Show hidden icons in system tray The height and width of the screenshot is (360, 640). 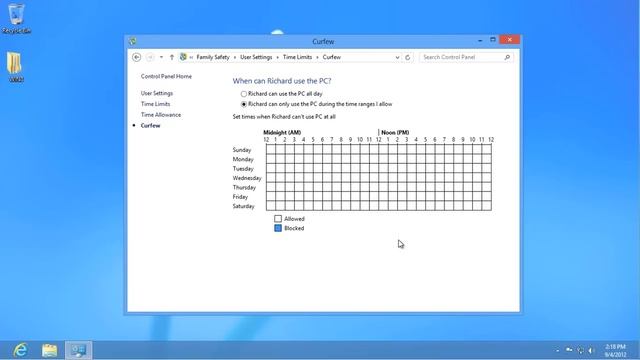558,350
